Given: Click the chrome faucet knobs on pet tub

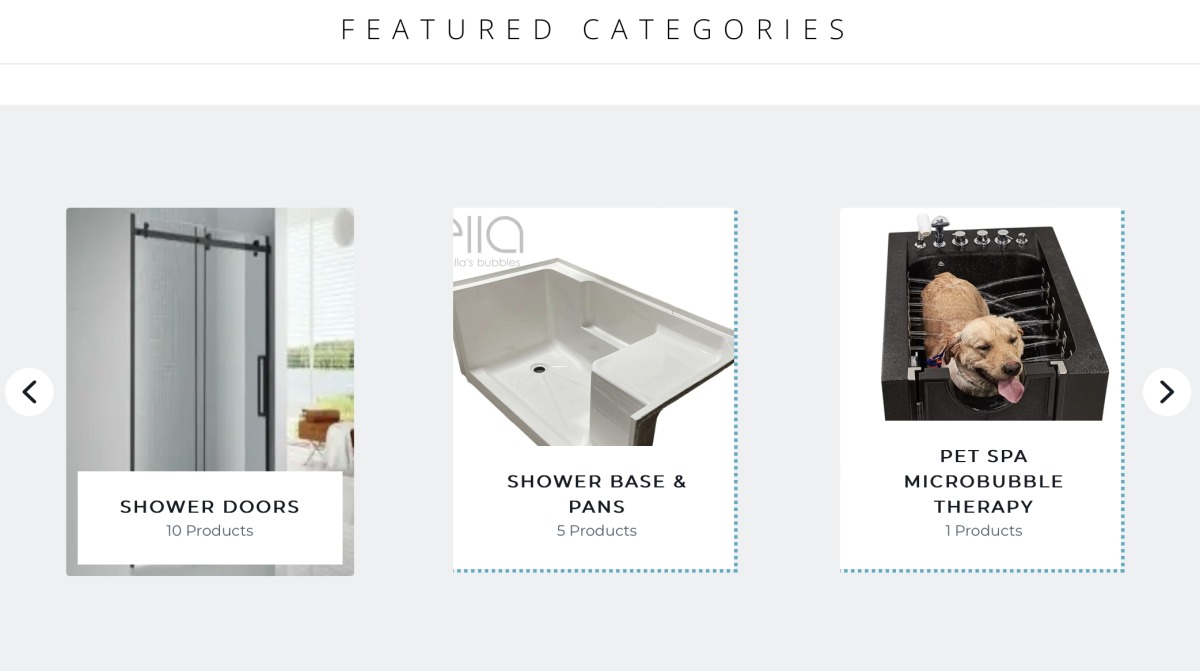Looking at the screenshot, I should [x=980, y=238].
